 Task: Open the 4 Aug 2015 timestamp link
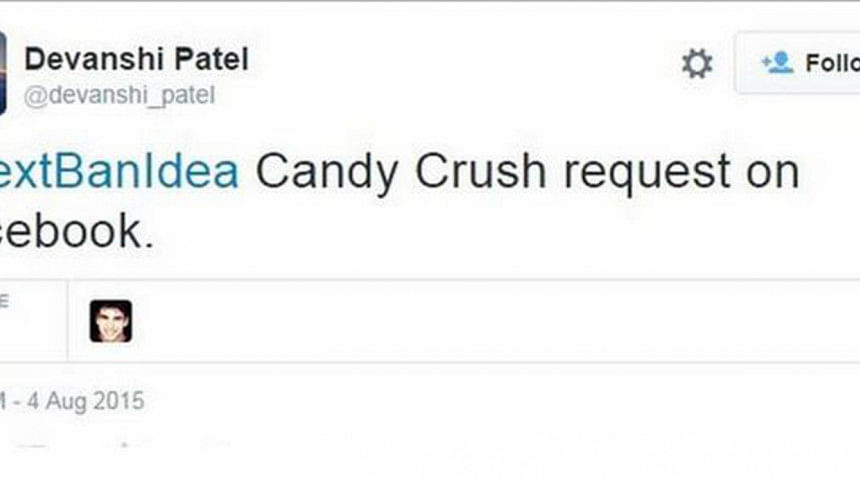click(80, 402)
